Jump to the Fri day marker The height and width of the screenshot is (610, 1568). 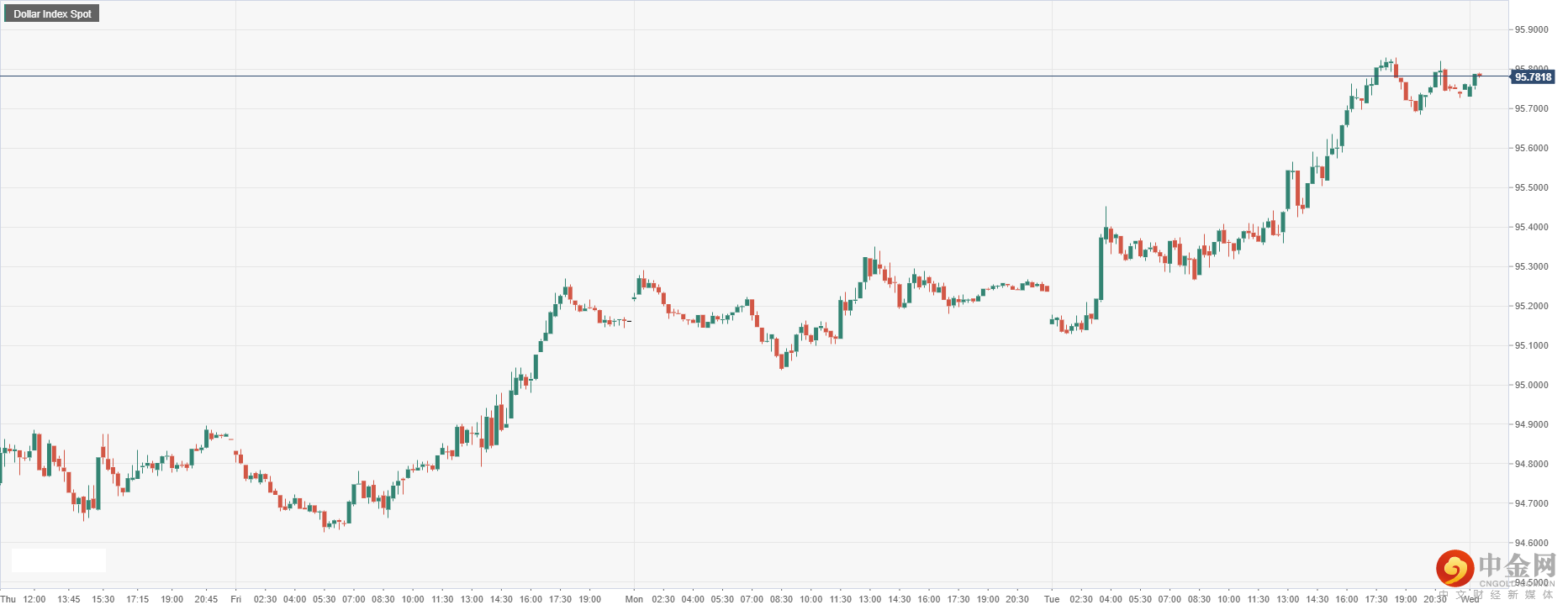[x=235, y=599]
